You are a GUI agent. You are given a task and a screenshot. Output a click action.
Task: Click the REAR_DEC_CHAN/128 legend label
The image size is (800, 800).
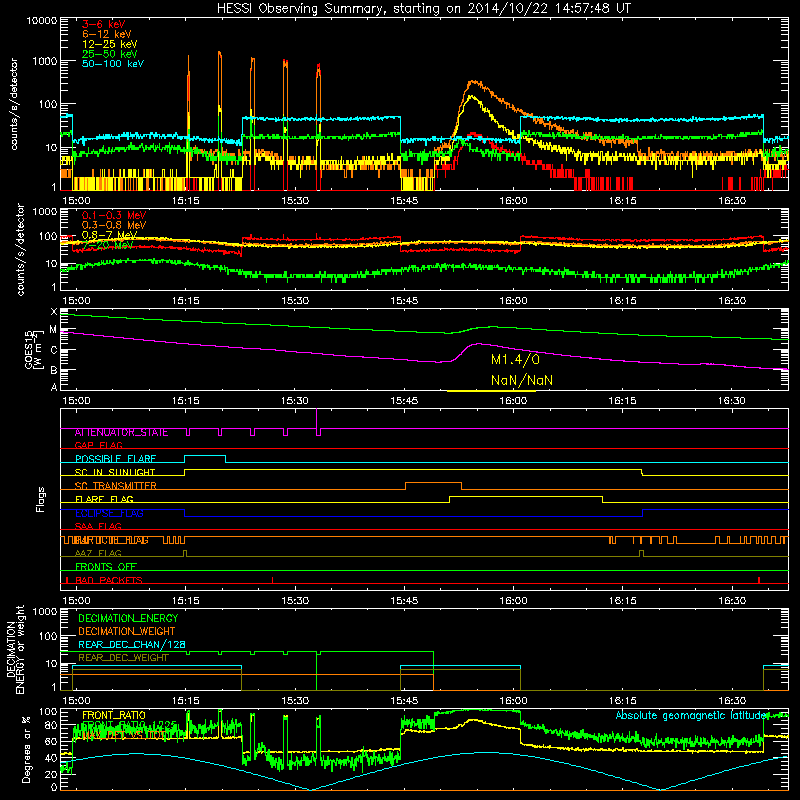(132, 644)
